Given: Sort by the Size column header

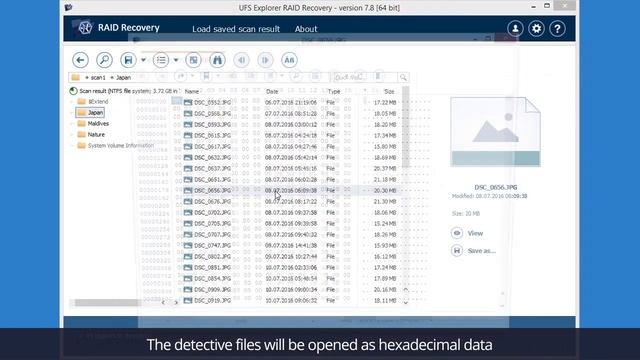Looking at the screenshot, I should (389, 91).
